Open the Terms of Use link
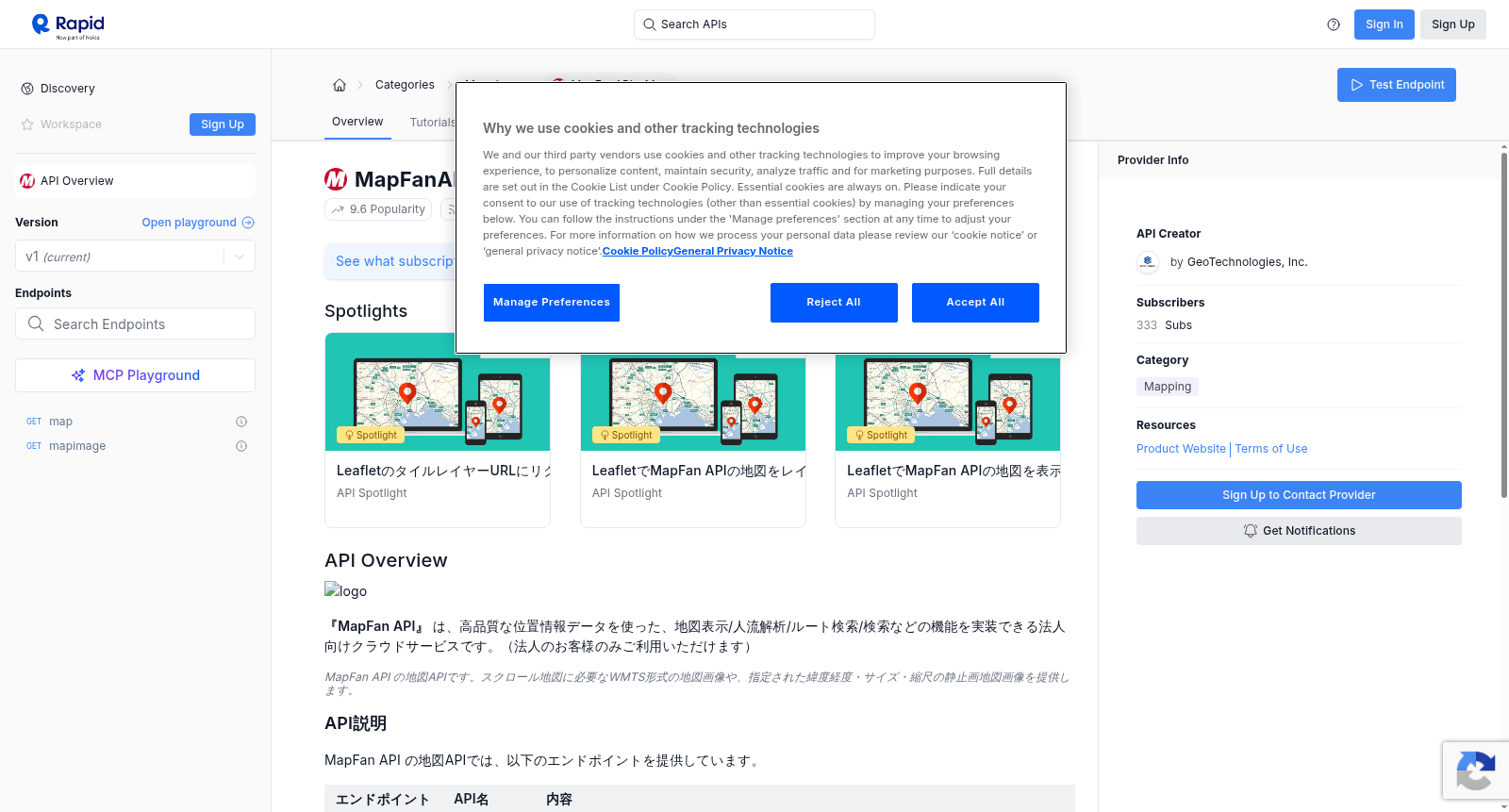 [x=1271, y=449]
